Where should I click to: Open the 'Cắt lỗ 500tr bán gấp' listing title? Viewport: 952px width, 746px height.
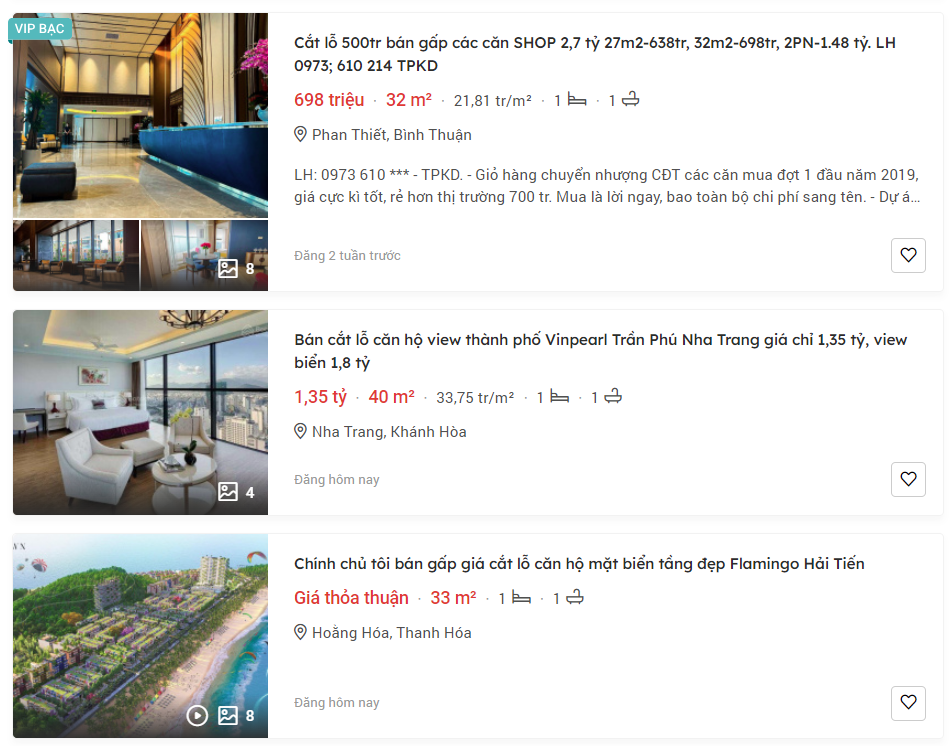[595, 54]
